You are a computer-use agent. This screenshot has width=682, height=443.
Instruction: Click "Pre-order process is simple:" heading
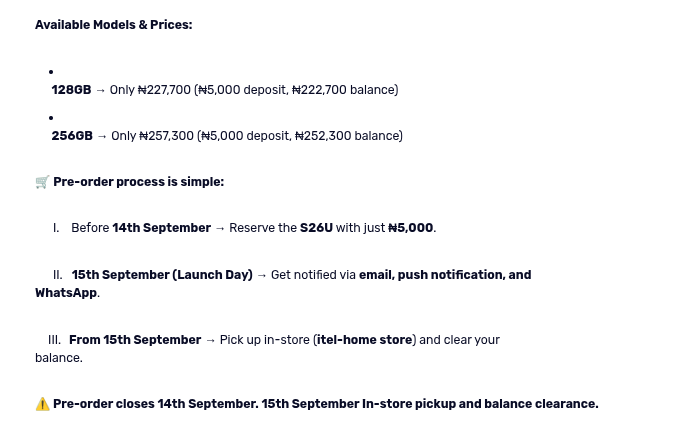[x=138, y=182]
